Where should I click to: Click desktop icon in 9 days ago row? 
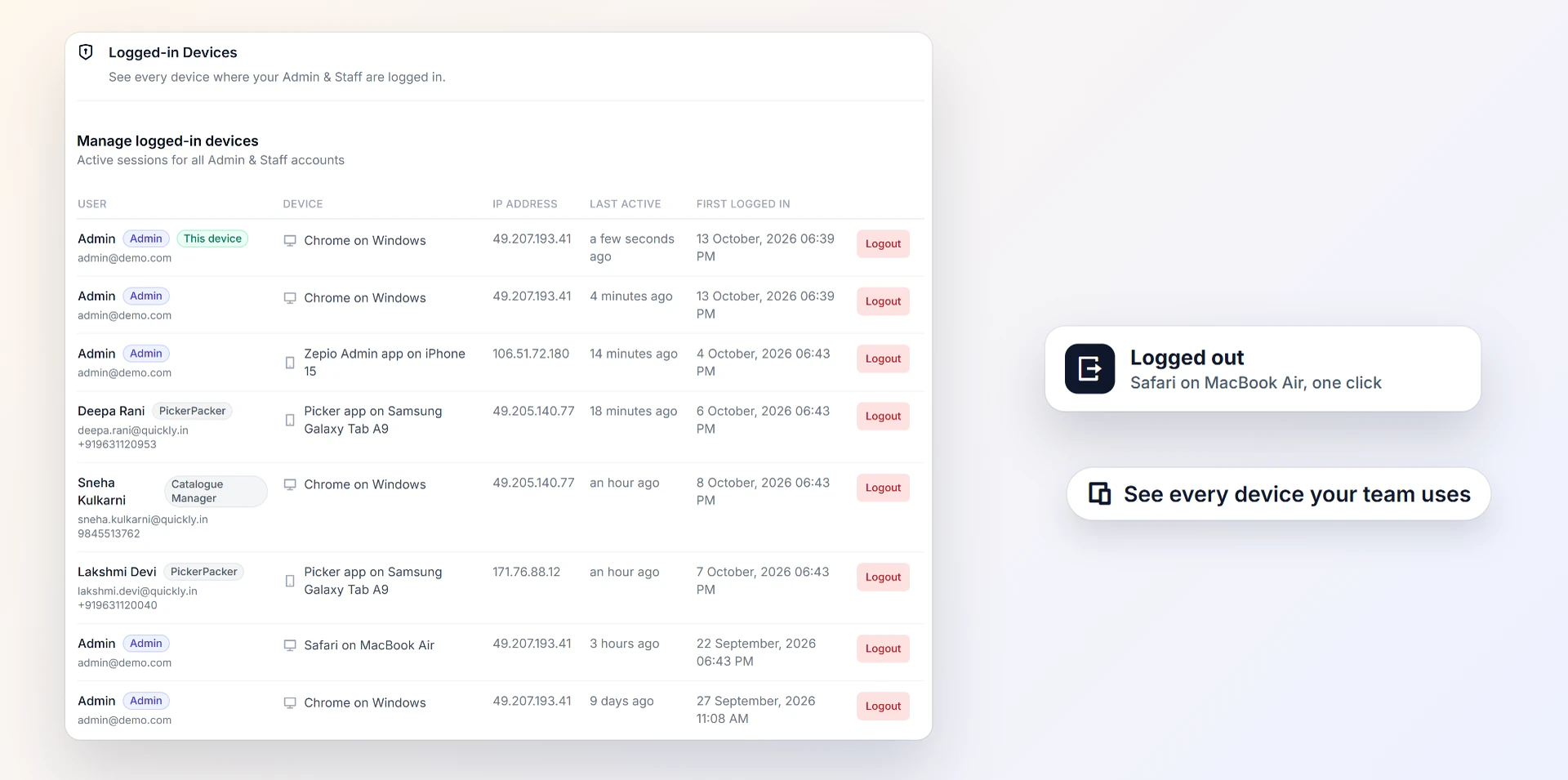[290, 702]
